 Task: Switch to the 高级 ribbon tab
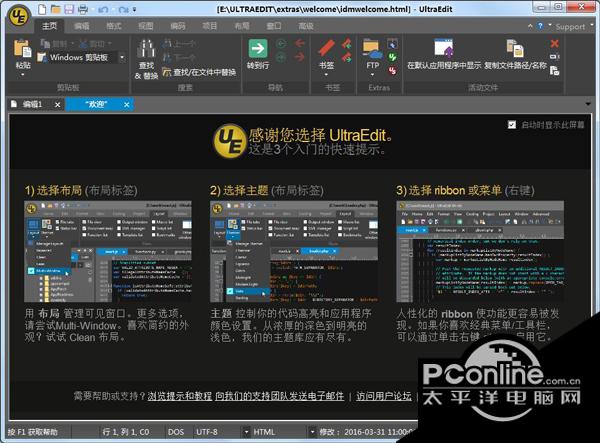click(x=305, y=26)
